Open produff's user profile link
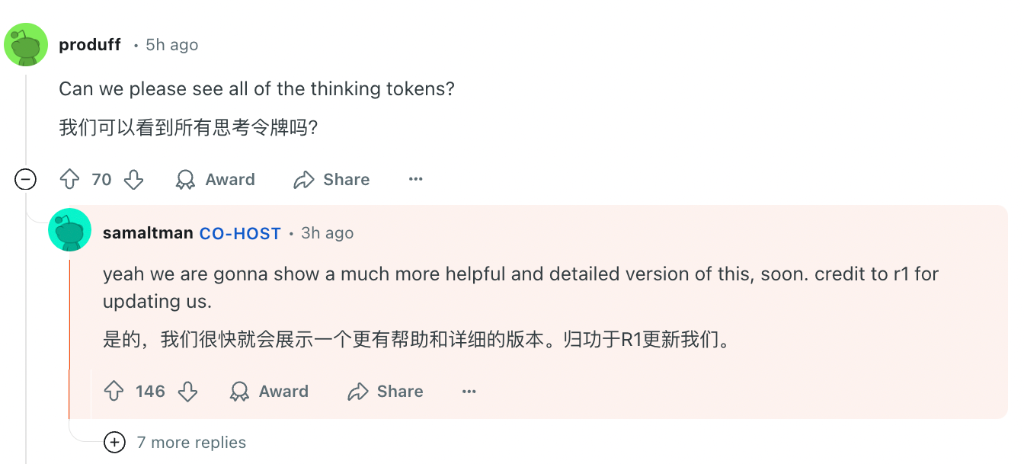This screenshot has width=1024, height=464. pyautogui.click(x=89, y=45)
